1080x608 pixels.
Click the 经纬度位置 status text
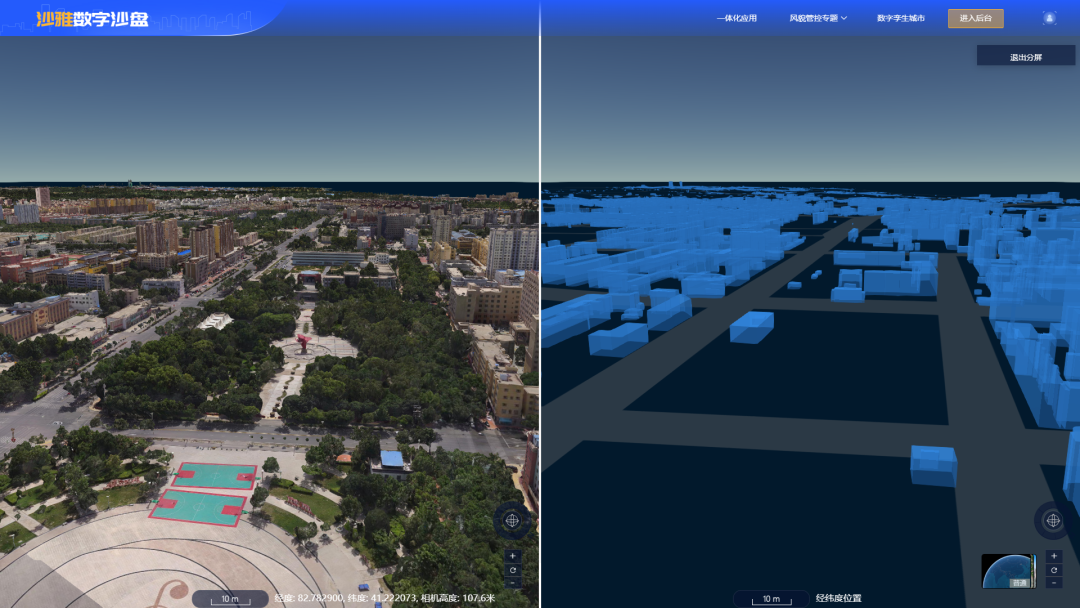pos(838,598)
